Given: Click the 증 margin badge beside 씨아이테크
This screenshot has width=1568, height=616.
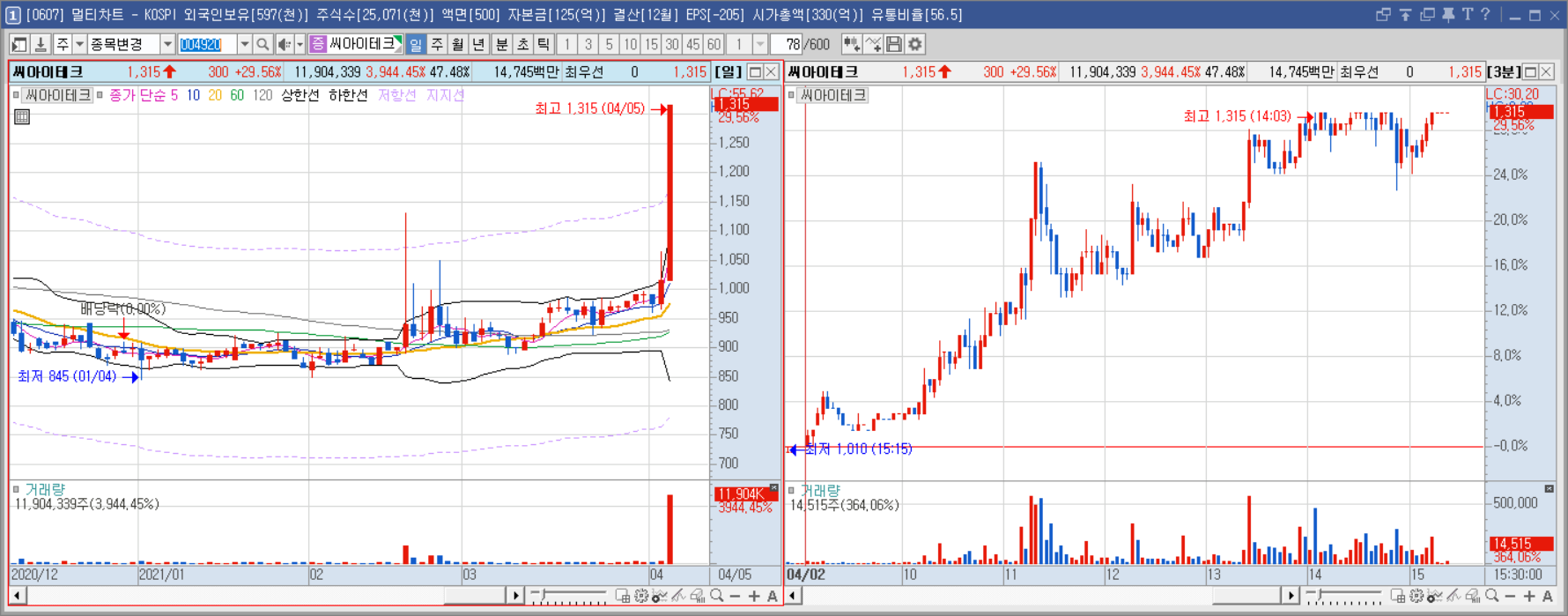Looking at the screenshot, I should [318, 44].
